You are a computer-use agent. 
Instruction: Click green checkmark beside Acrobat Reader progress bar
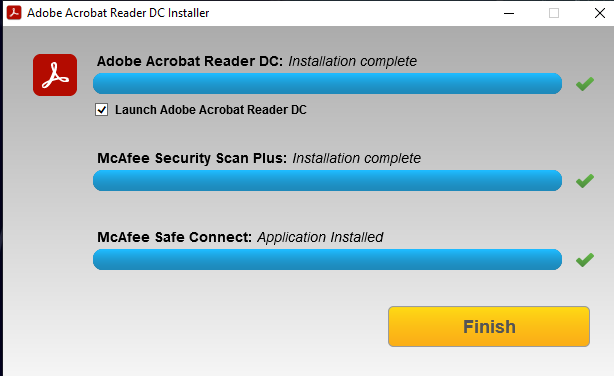(x=585, y=83)
